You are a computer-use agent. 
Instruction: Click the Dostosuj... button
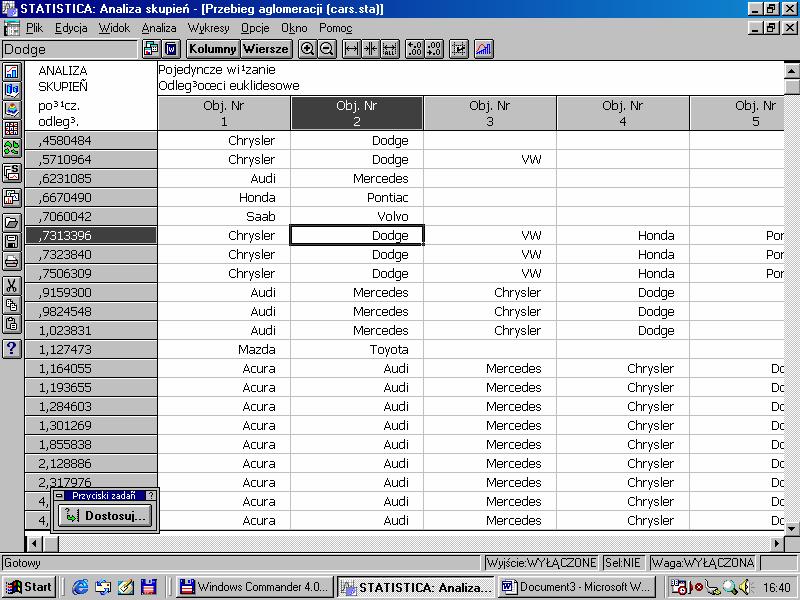105,516
